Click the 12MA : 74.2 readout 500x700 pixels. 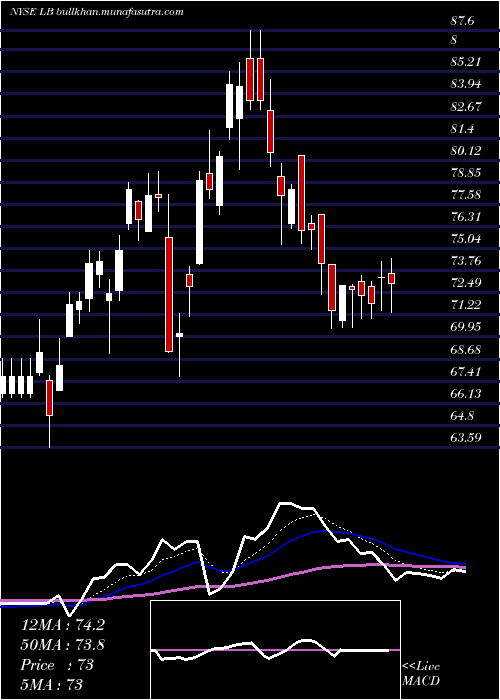(62, 625)
